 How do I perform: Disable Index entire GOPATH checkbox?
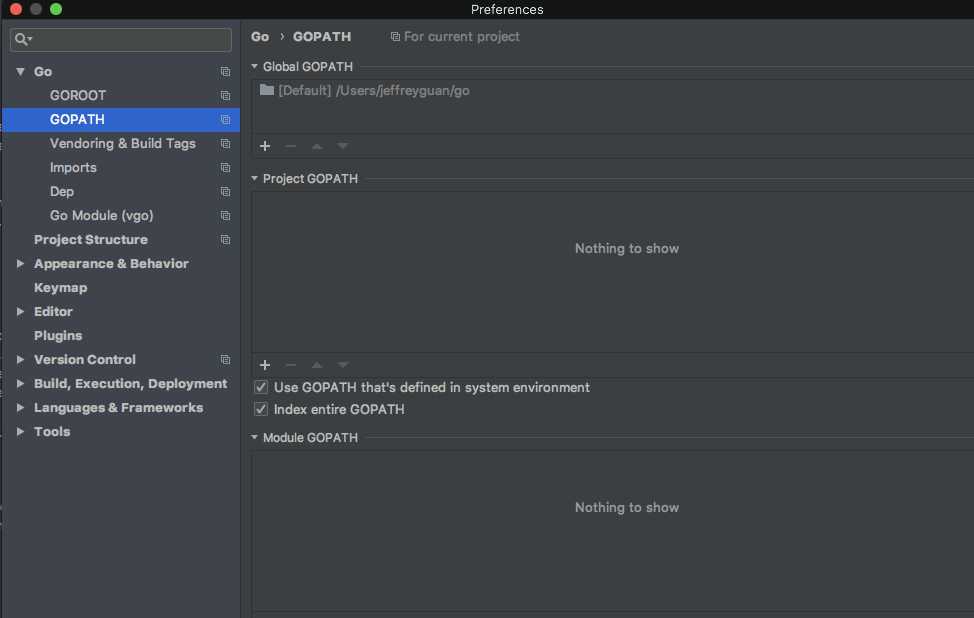(x=262, y=409)
